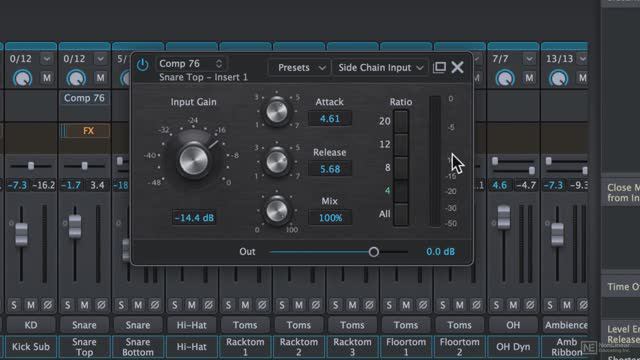This screenshot has height=360, width=640.
Task: Toggle the M button beside Snare Top pan knob
Action: tap(100, 78)
